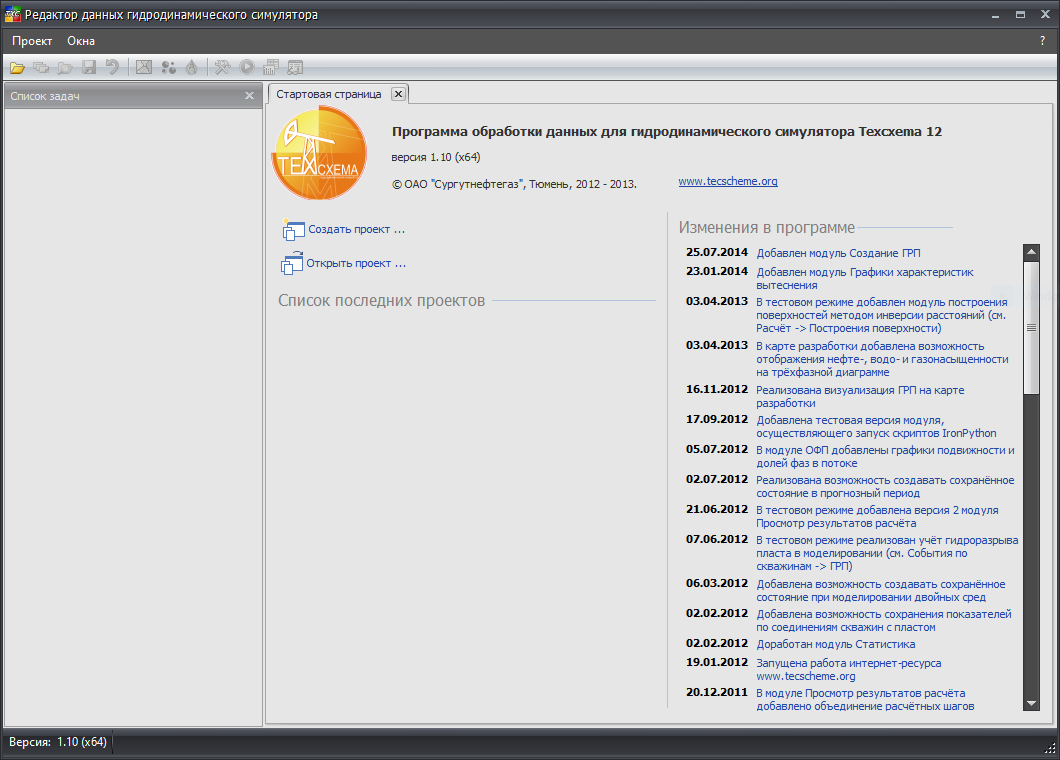The image size is (1060, 760).
Task: Open change note Графики характеристик вытеснения
Action: click(x=865, y=279)
